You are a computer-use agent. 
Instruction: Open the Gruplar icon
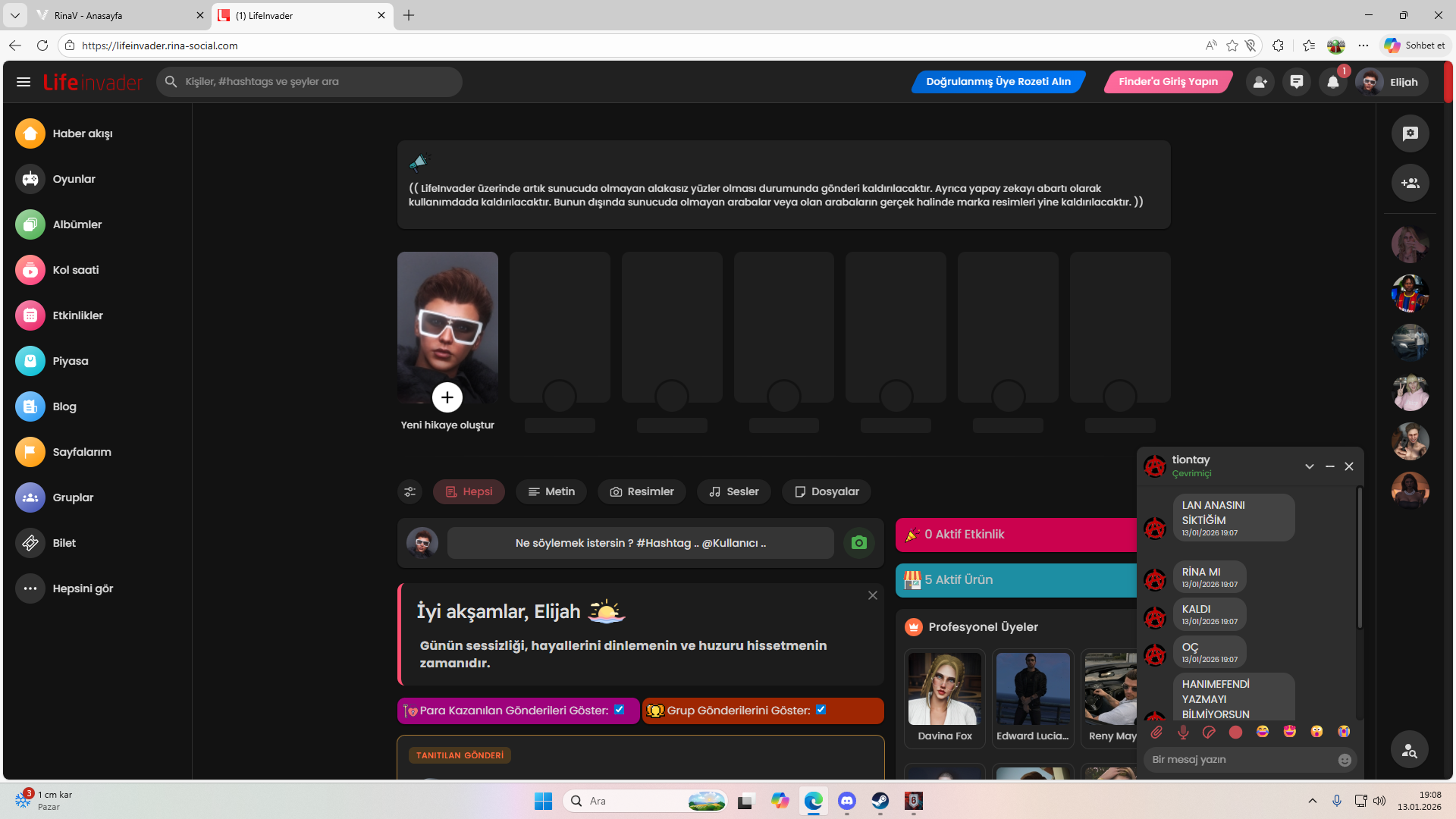(30, 497)
